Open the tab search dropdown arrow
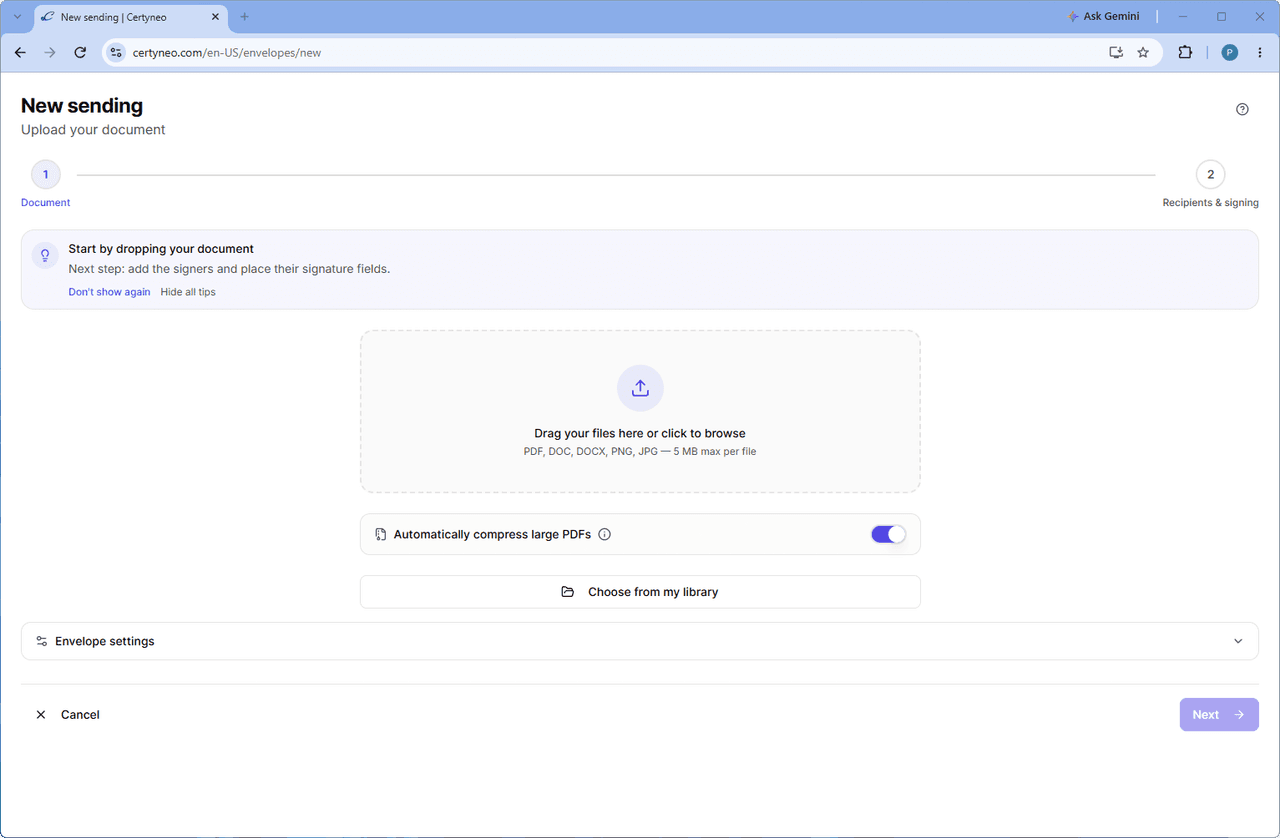Viewport: 1280px width, 838px height. pyautogui.click(x=17, y=17)
